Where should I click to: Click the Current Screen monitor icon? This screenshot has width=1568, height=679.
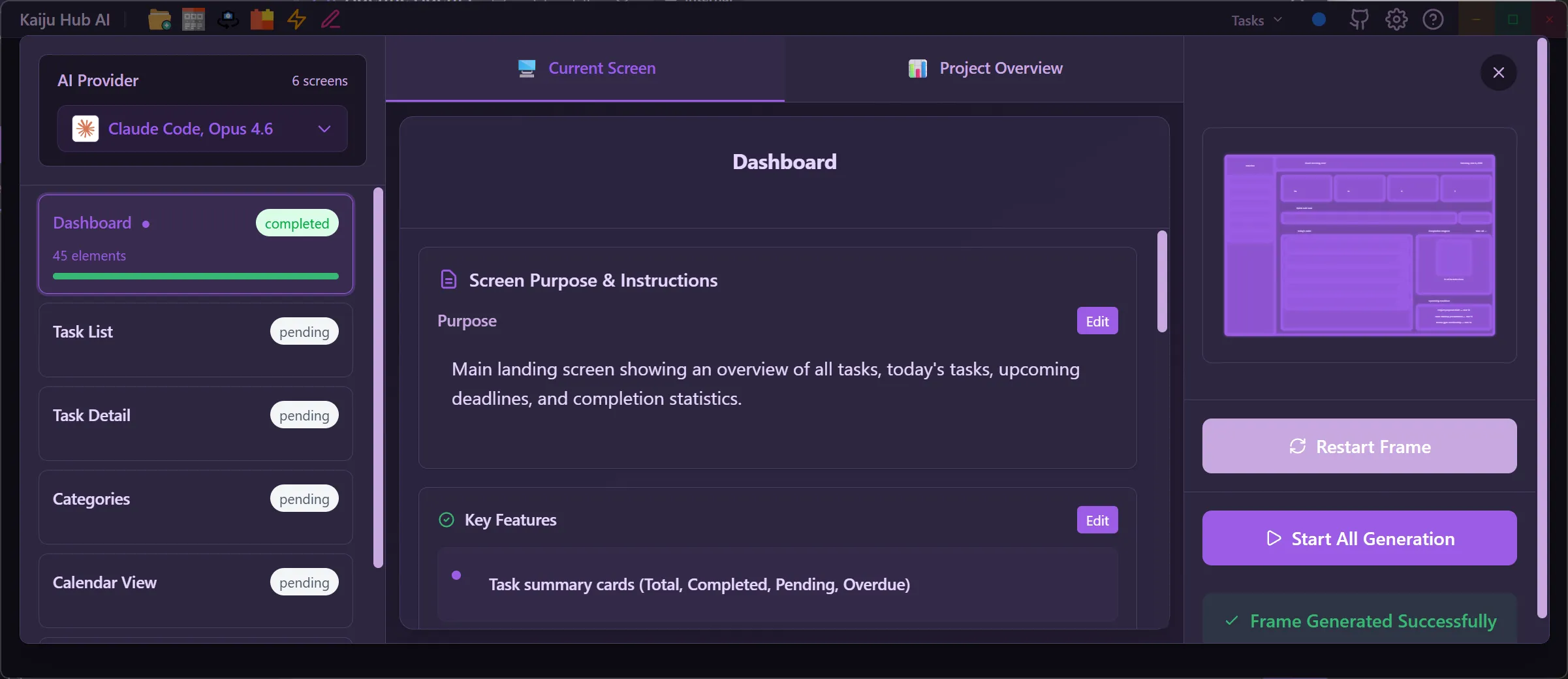527,69
